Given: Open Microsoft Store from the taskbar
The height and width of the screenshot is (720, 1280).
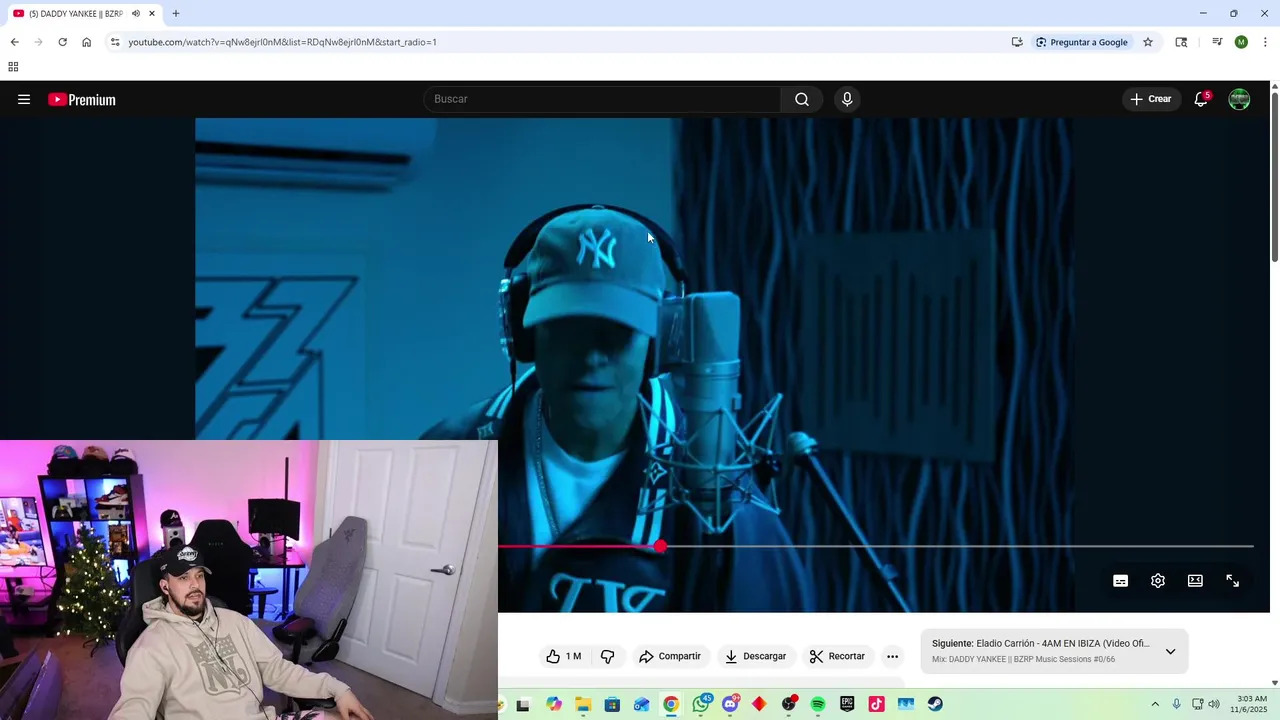Looking at the screenshot, I should (x=612, y=705).
